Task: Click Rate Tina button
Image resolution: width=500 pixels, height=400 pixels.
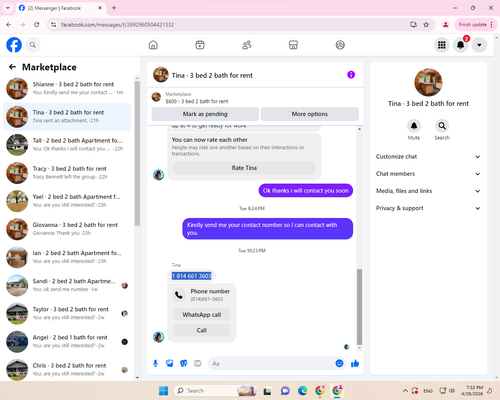Action: point(244,168)
